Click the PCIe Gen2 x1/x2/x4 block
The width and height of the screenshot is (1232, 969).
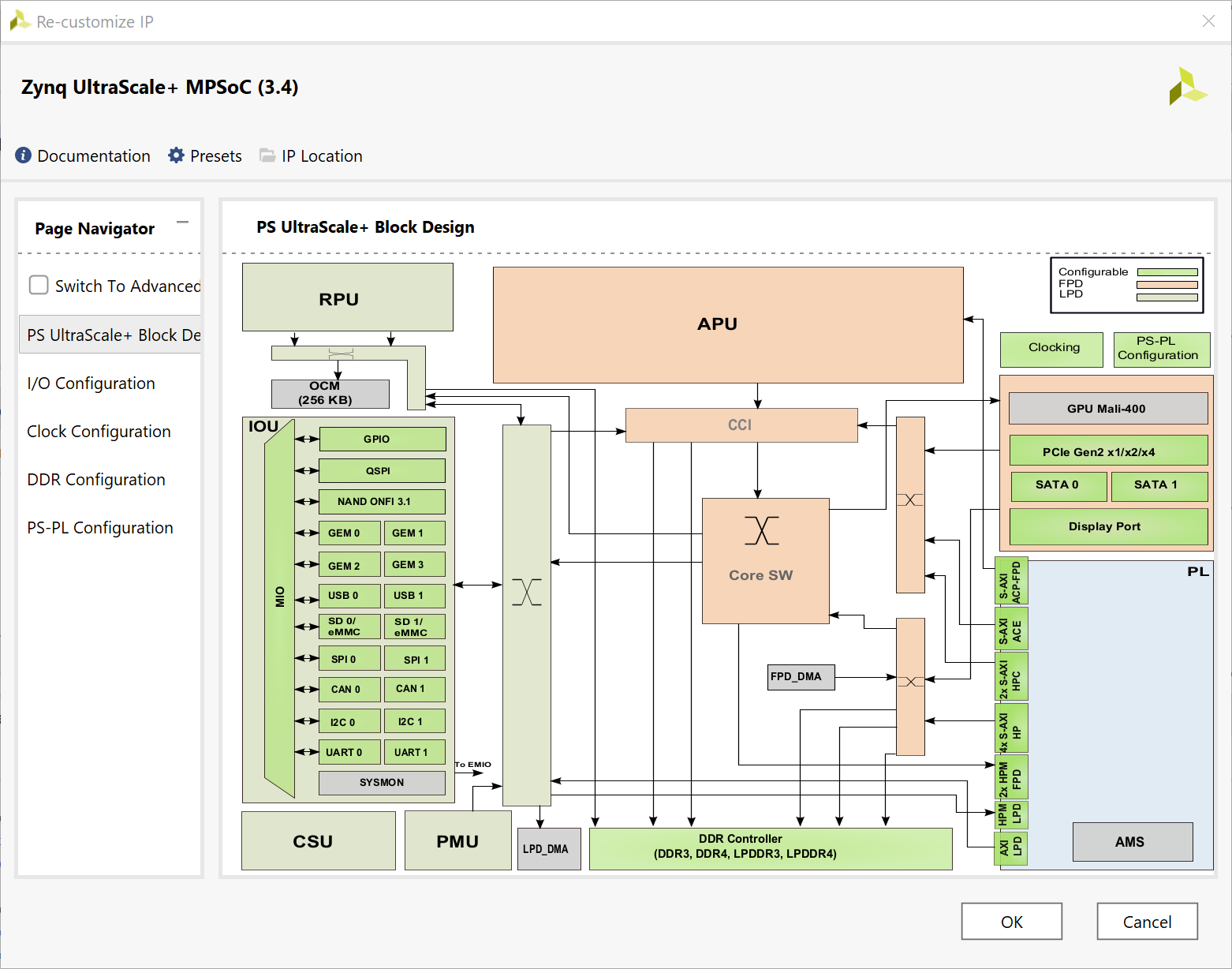1109,451
